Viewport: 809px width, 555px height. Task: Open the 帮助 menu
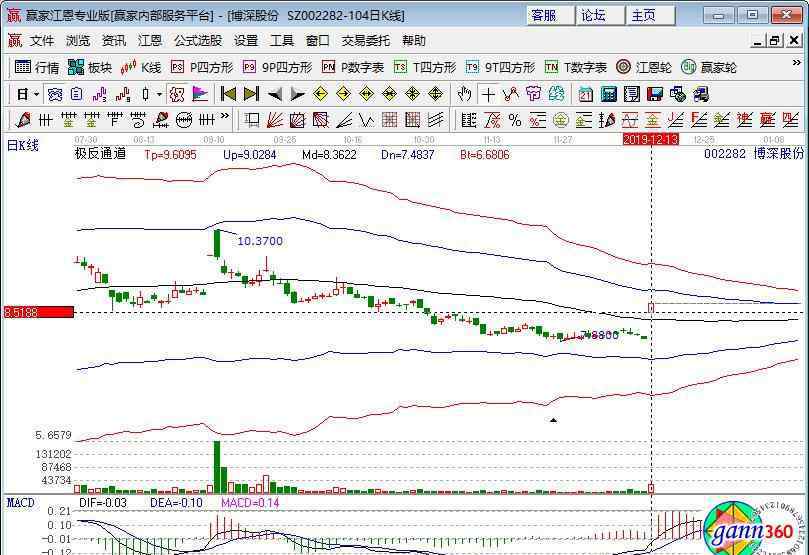coord(414,40)
